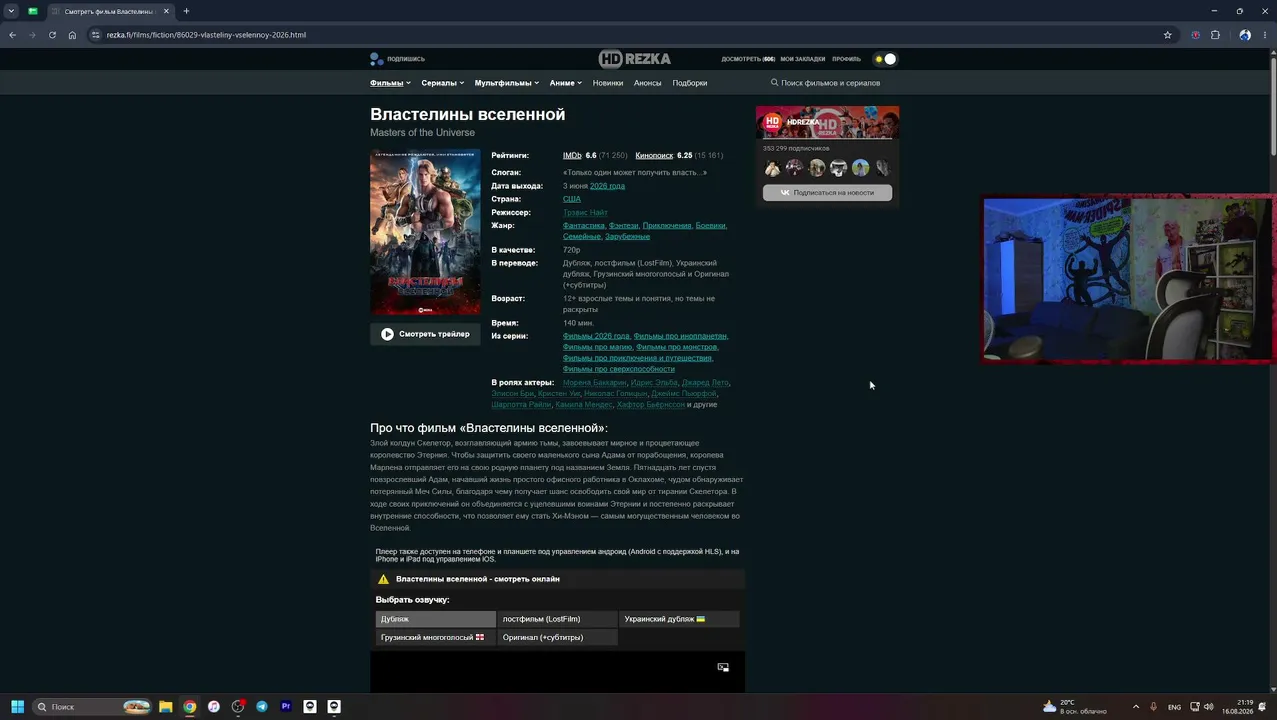
Task: Open the Chrome three-dot menu
Action: [x=1265, y=35]
